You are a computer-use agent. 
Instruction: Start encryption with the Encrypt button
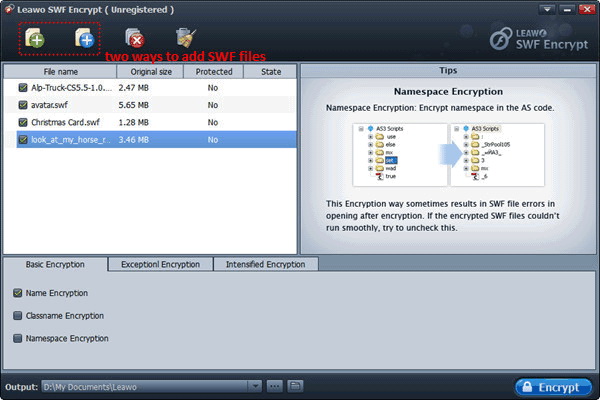553,387
